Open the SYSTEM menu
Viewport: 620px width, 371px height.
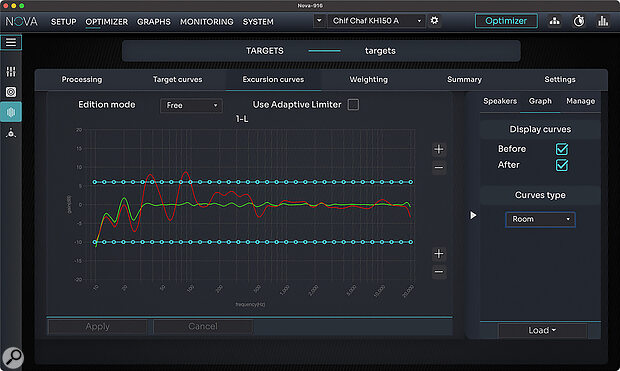pyautogui.click(x=258, y=22)
